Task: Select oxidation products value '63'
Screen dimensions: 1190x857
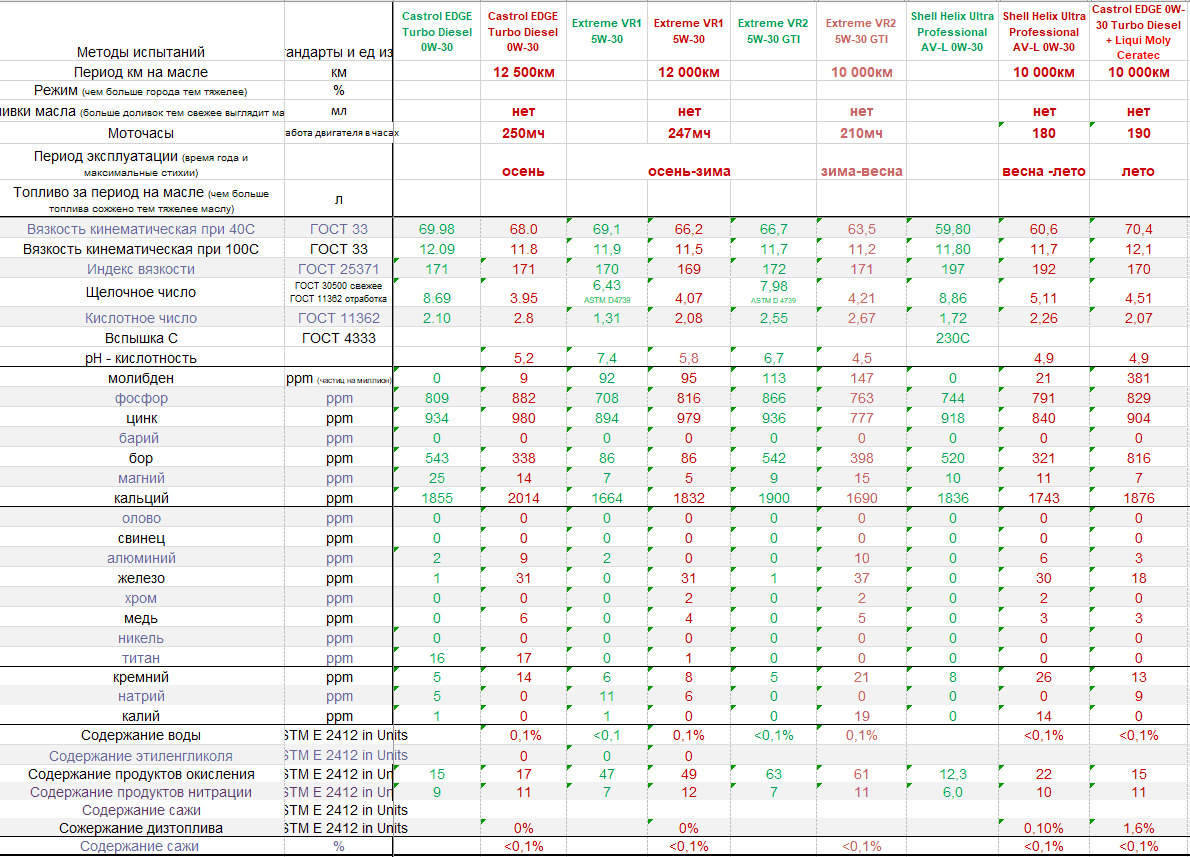Action: pos(773,774)
